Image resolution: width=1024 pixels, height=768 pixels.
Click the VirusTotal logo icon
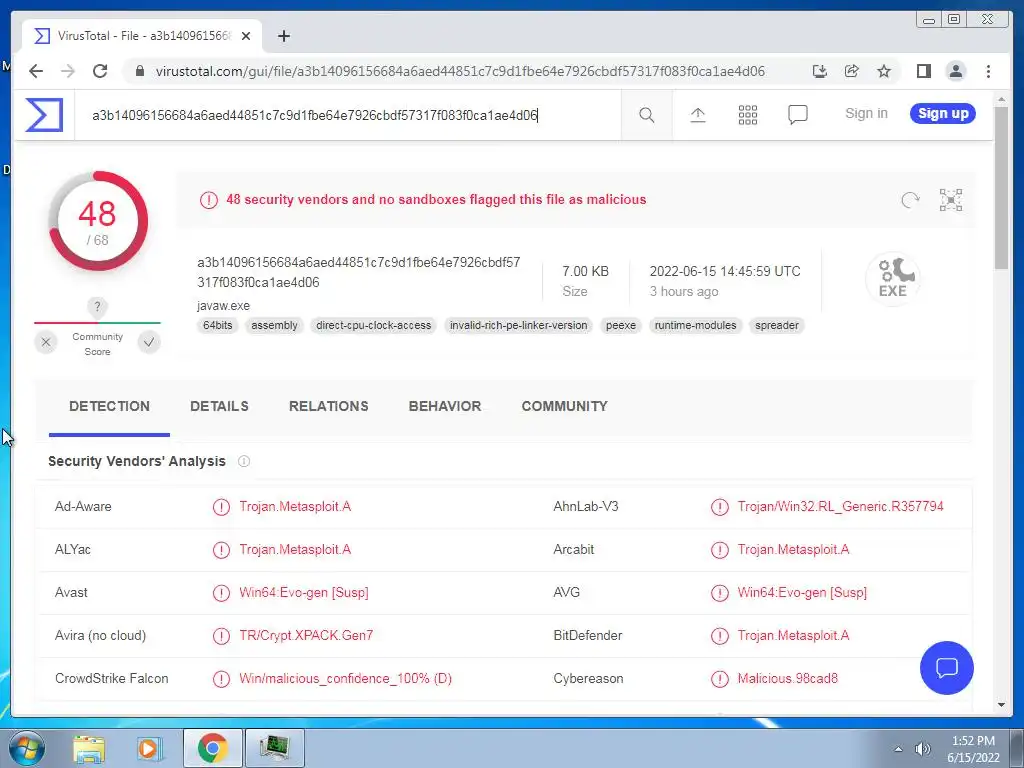(x=44, y=115)
